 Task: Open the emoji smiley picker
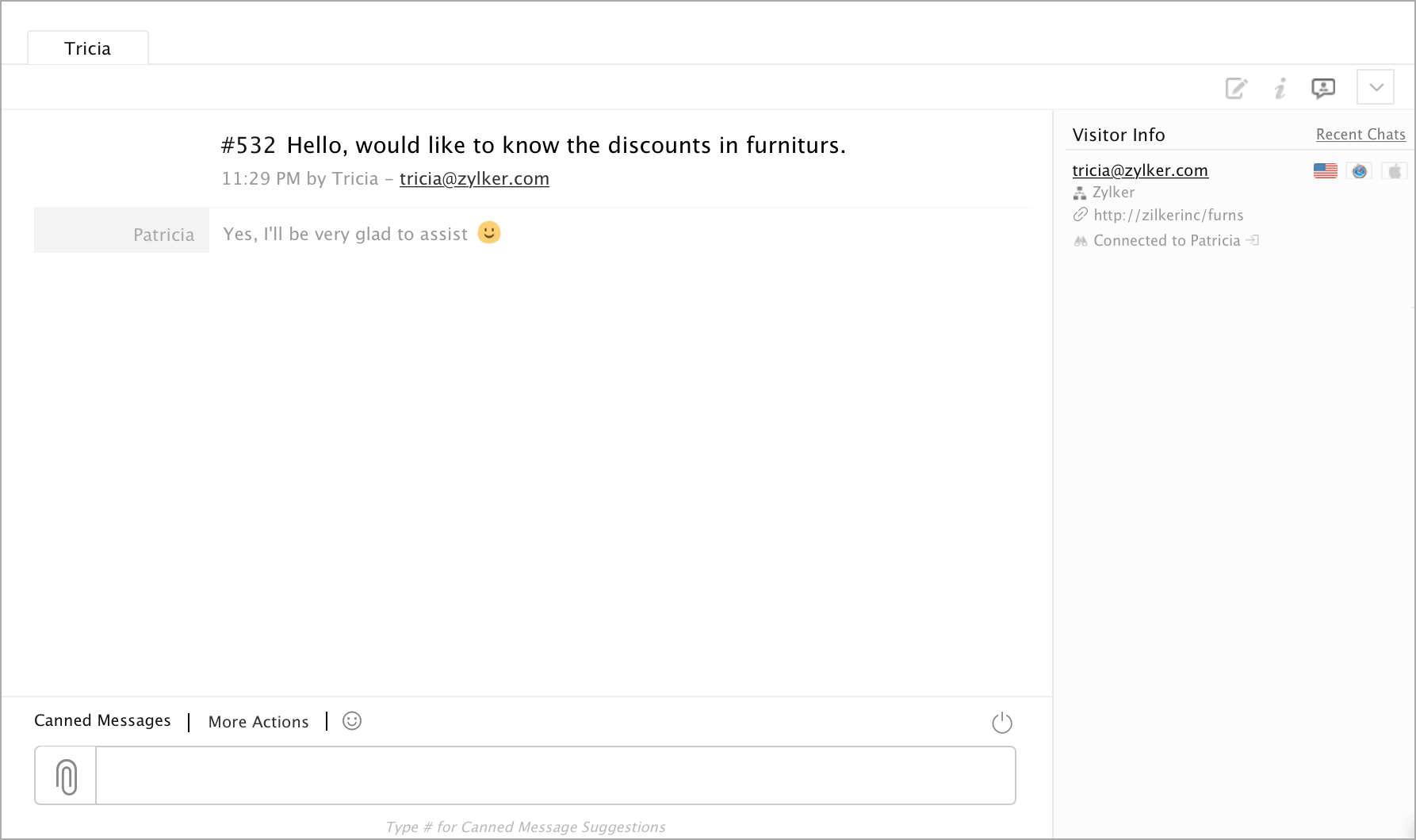coord(352,721)
